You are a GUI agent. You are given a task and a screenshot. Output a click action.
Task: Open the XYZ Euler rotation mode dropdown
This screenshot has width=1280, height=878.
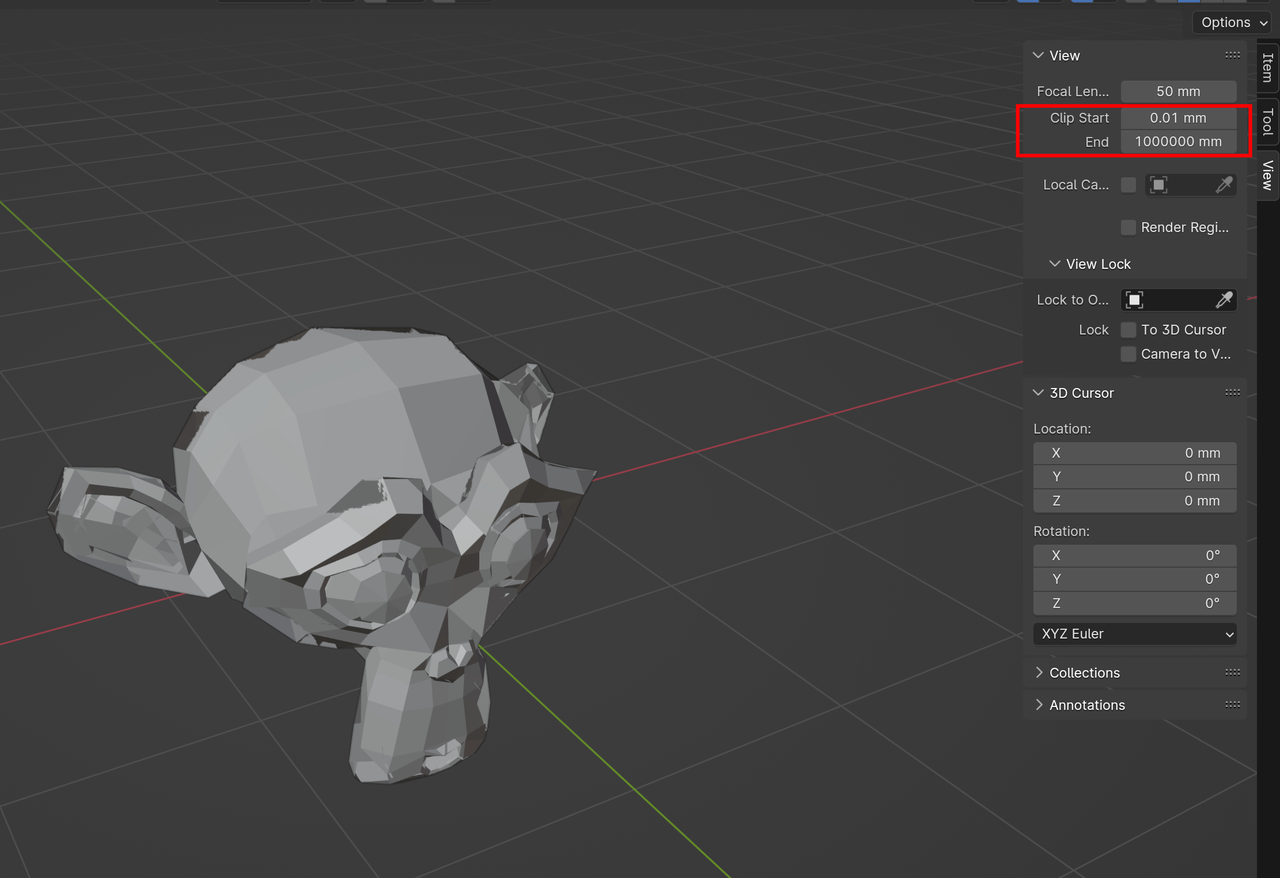[x=1135, y=634]
